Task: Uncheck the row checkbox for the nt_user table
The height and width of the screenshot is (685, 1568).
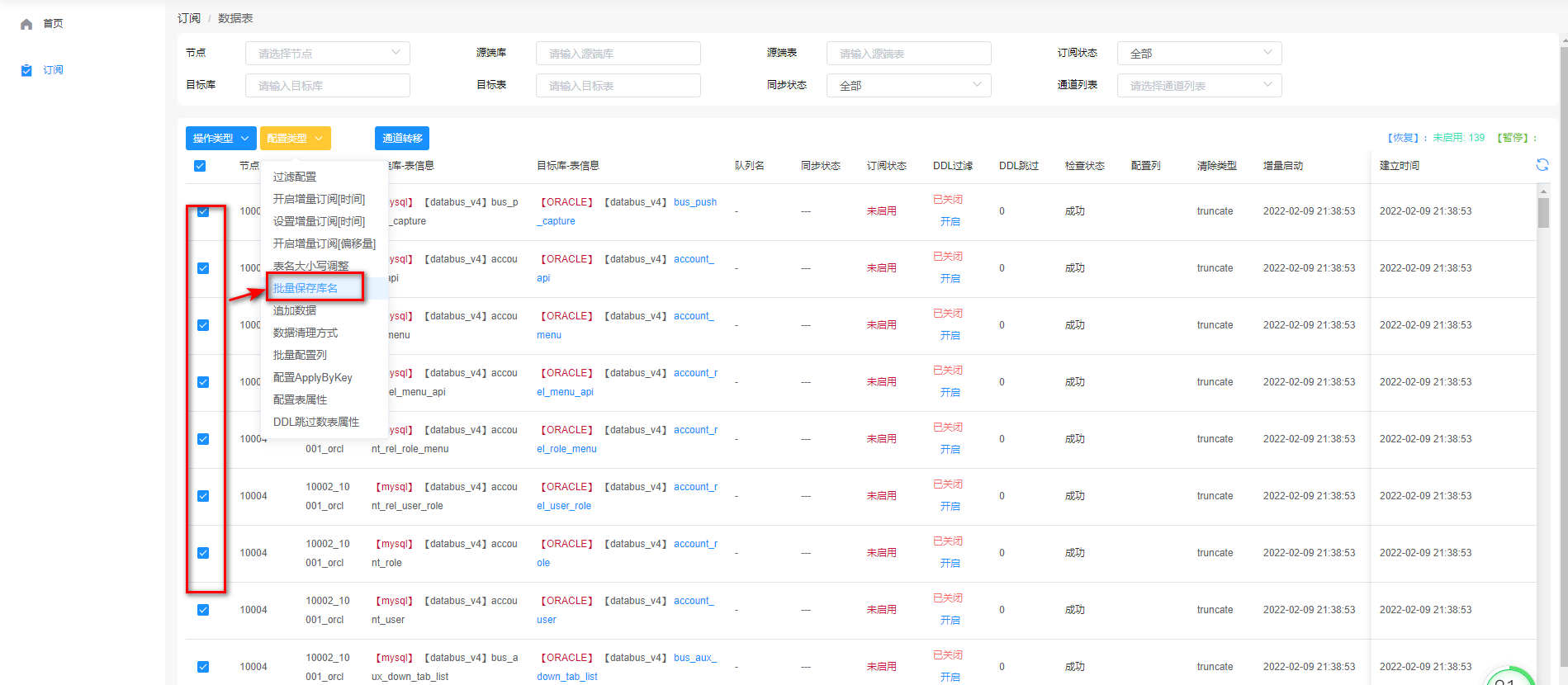Action: coord(203,610)
